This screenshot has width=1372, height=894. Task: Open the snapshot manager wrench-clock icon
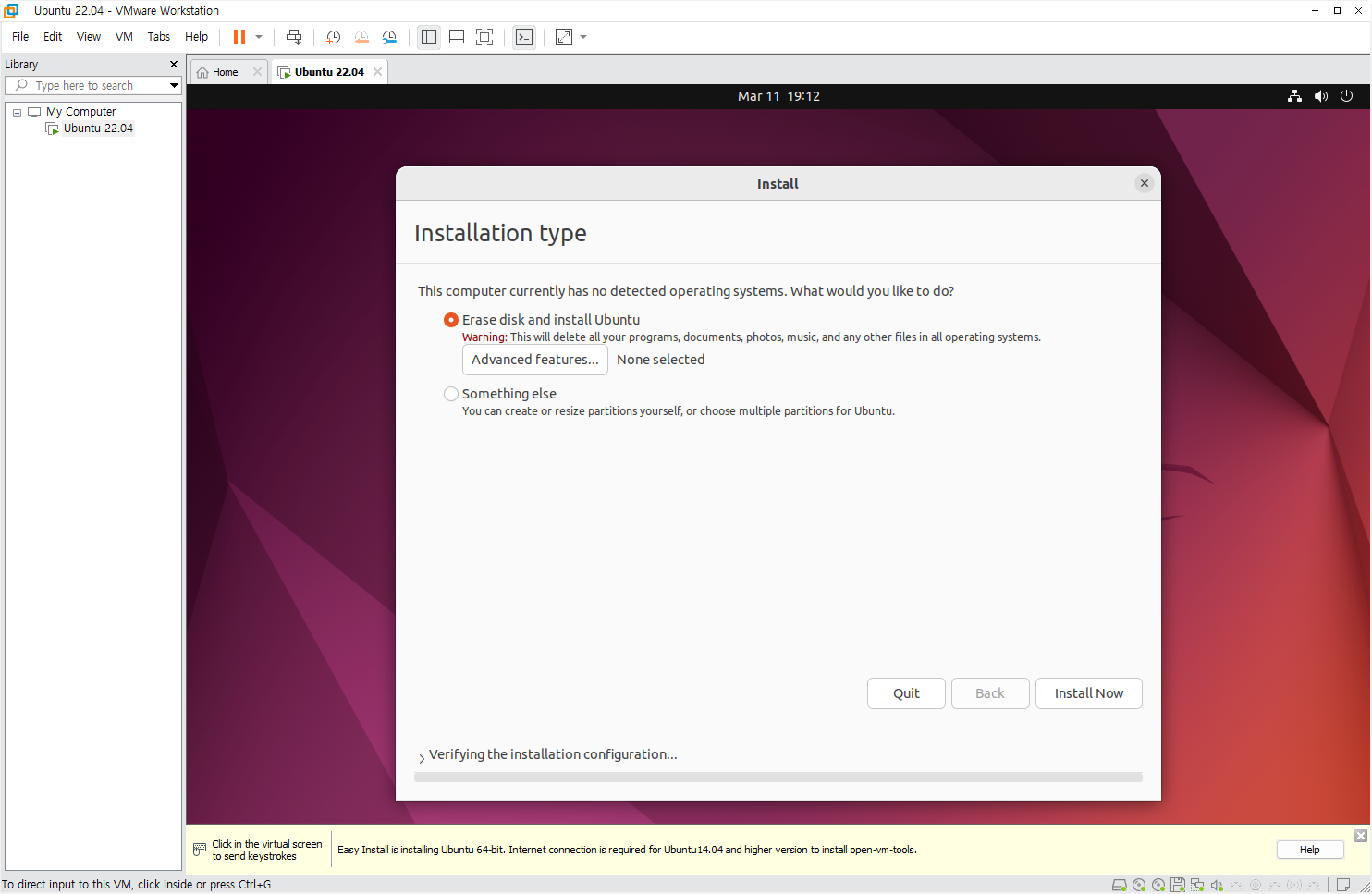pos(389,37)
